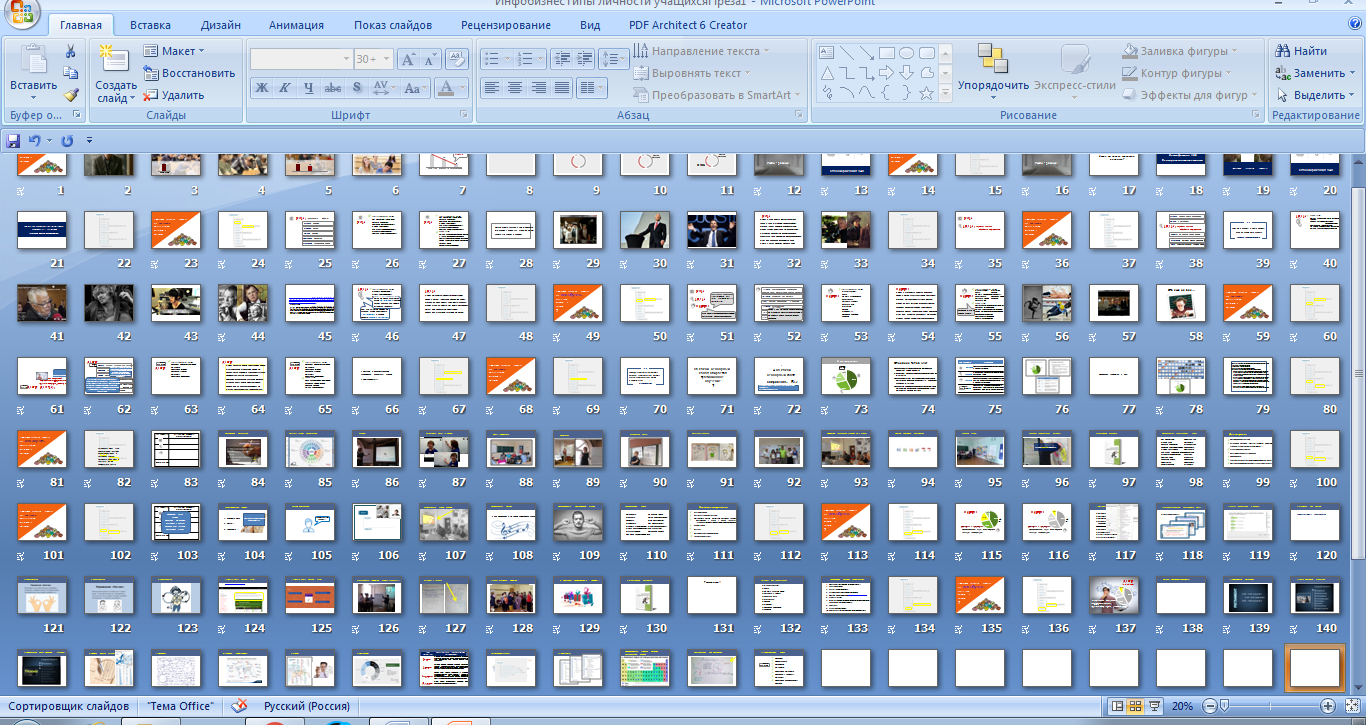Start slide show view from status bar
The height and width of the screenshot is (725, 1366).
click(x=1154, y=706)
